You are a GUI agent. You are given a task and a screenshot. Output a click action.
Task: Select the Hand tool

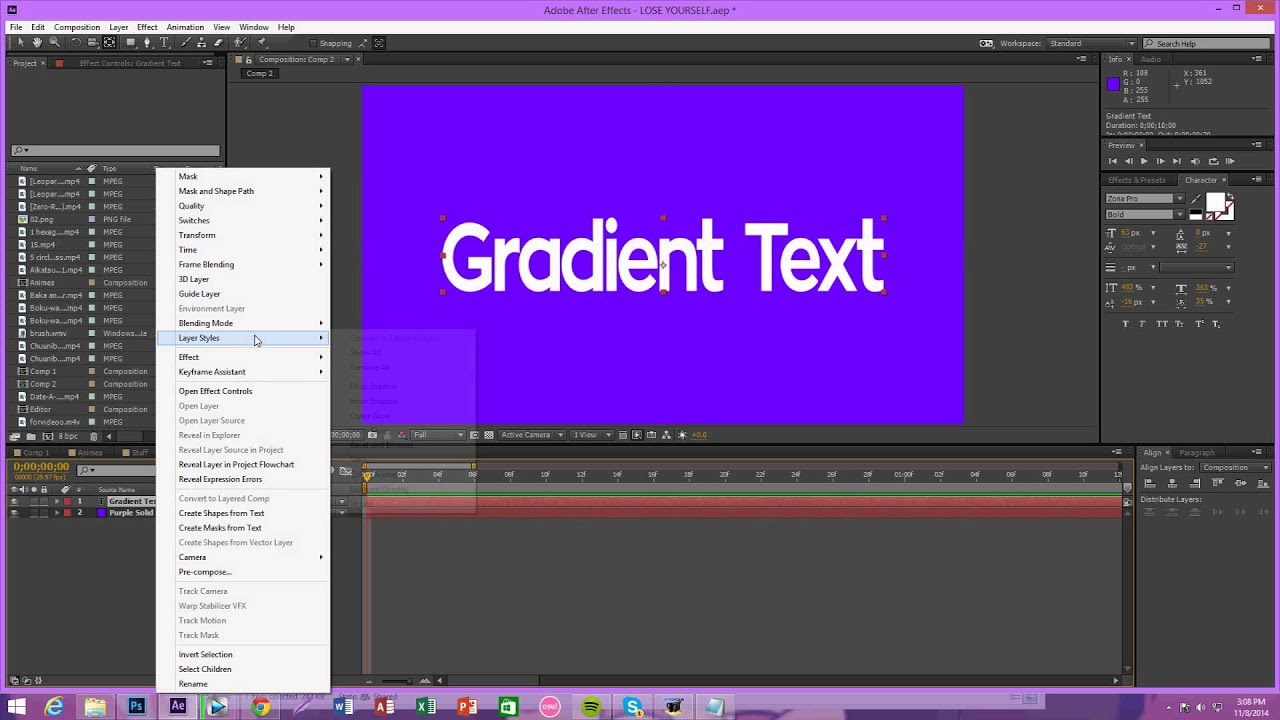pos(37,42)
